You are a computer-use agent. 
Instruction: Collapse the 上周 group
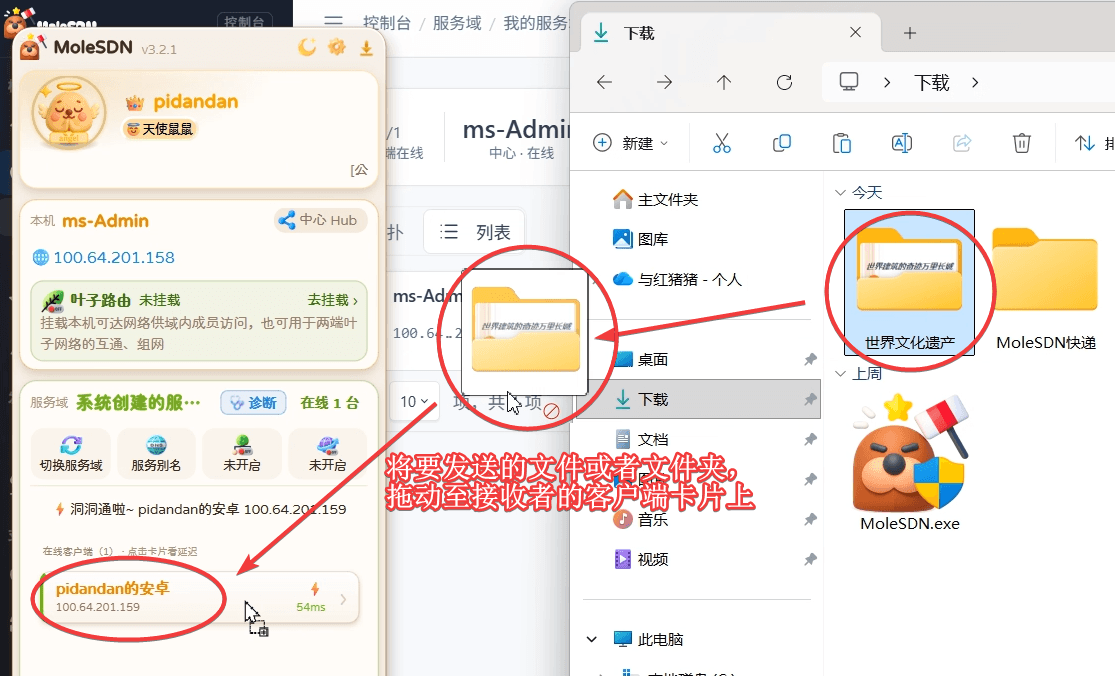pos(840,373)
